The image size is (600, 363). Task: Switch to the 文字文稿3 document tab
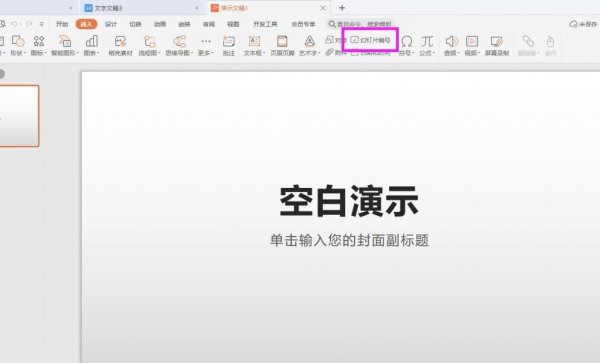(142, 8)
